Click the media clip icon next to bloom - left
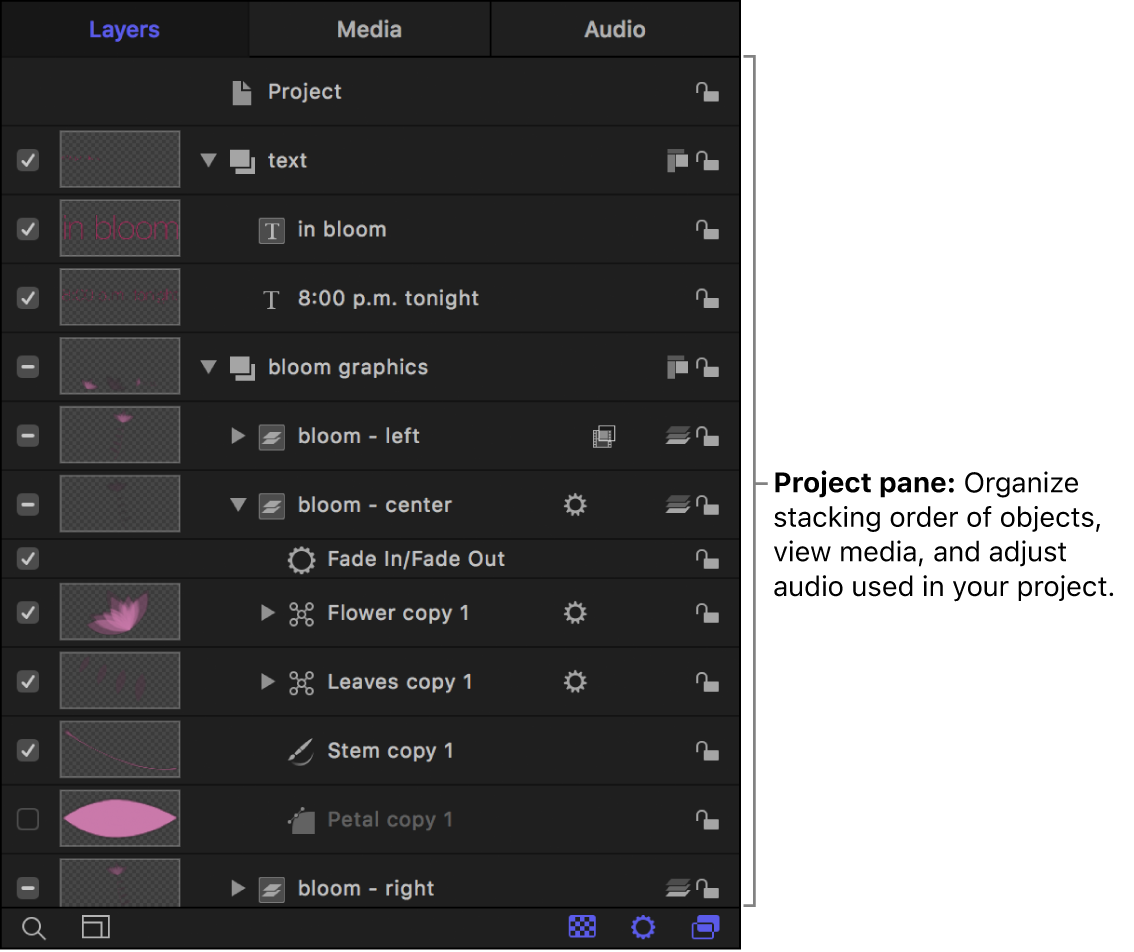The image size is (1134, 952). tap(605, 435)
